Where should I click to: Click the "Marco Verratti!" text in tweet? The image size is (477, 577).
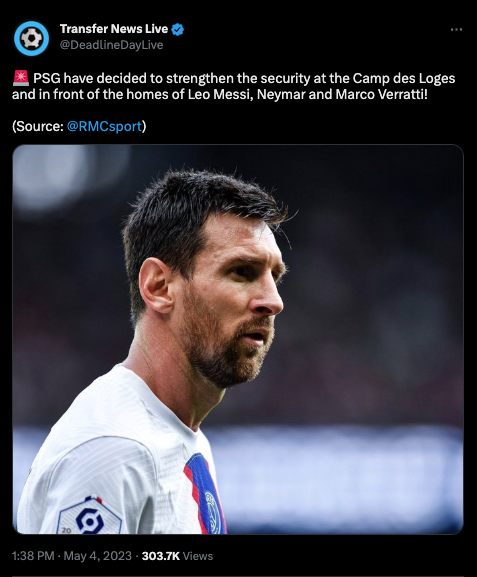[x=382, y=95]
